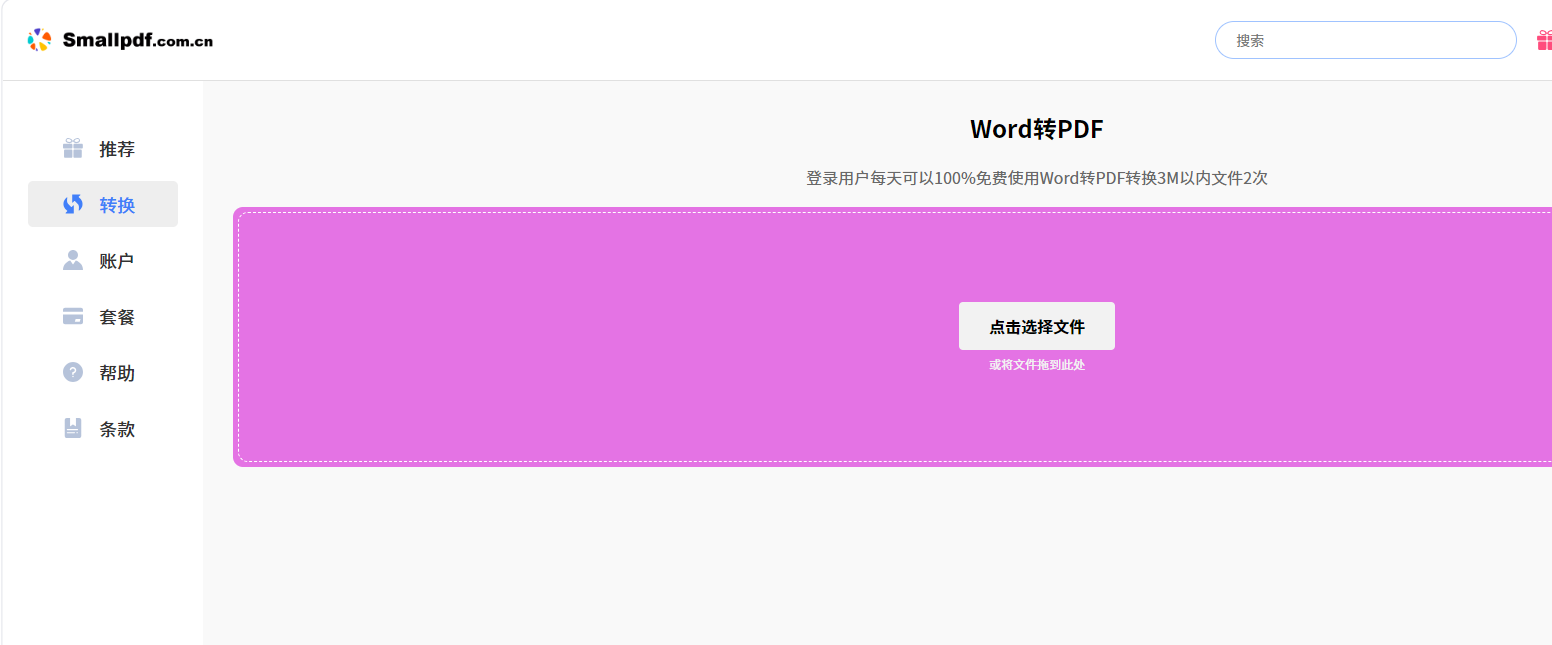The width and height of the screenshot is (1552, 645).
Task: Click the blue circular arrows 转换 icon
Action: (x=73, y=204)
